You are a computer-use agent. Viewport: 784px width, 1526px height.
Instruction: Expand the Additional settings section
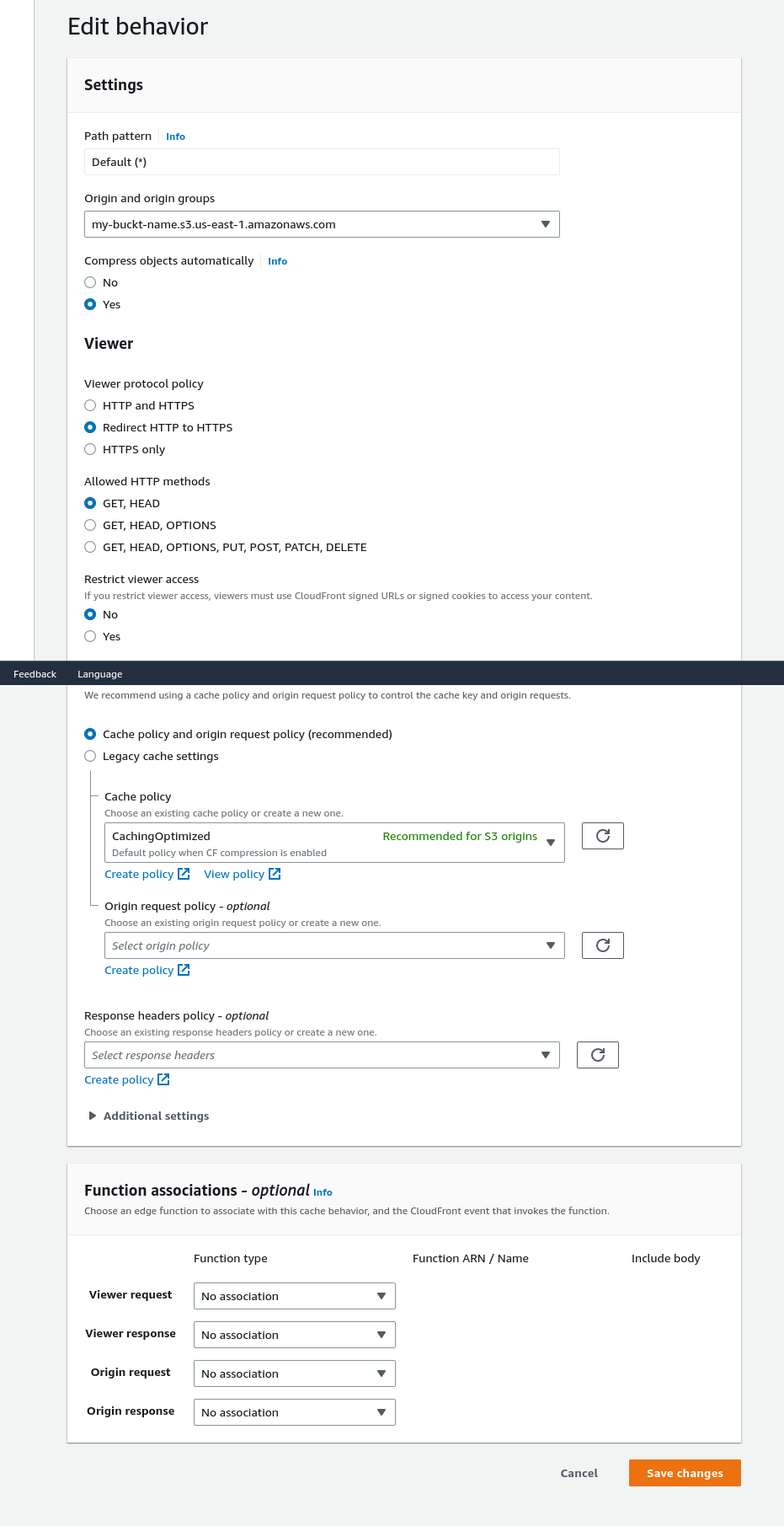pos(148,1116)
